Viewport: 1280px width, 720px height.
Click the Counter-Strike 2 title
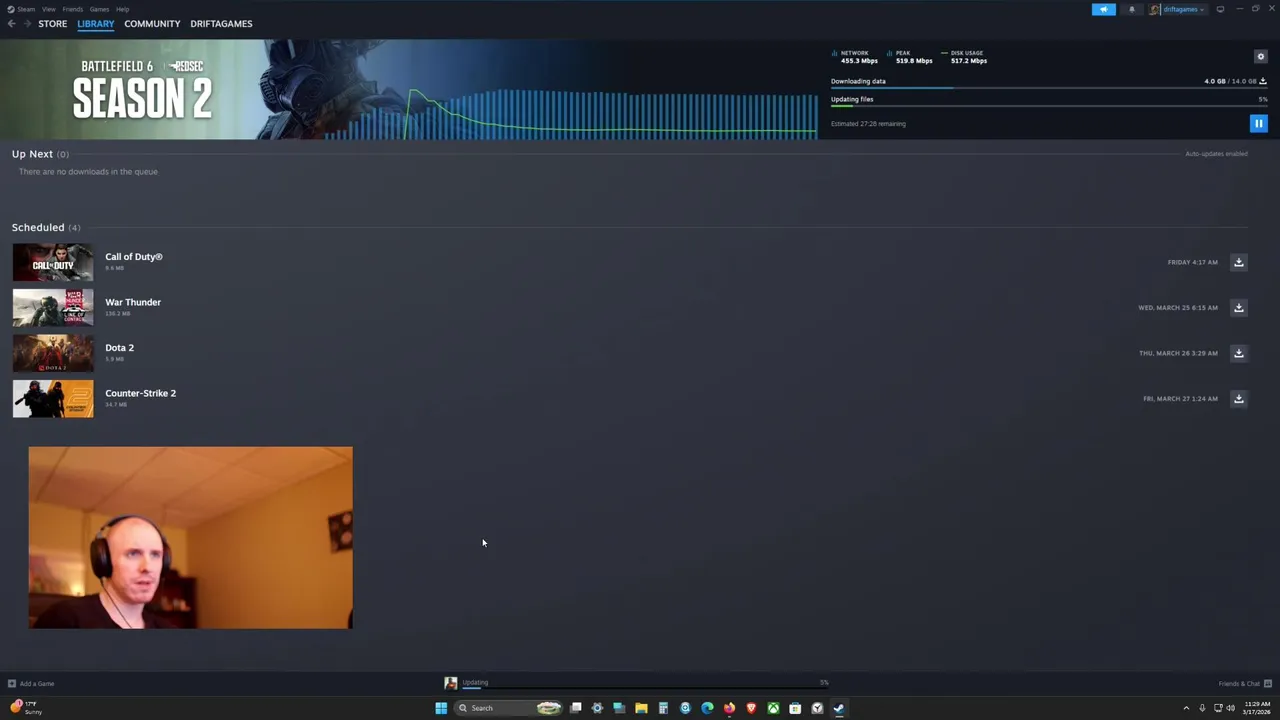(140, 393)
